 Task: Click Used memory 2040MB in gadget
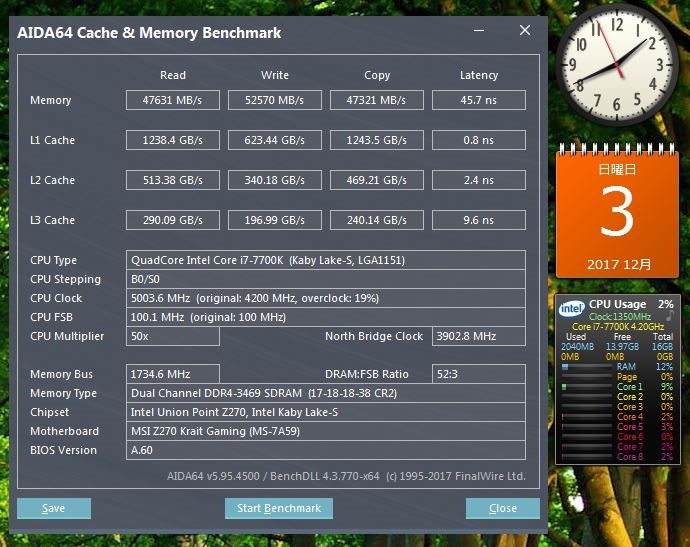pyautogui.click(x=577, y=347)
